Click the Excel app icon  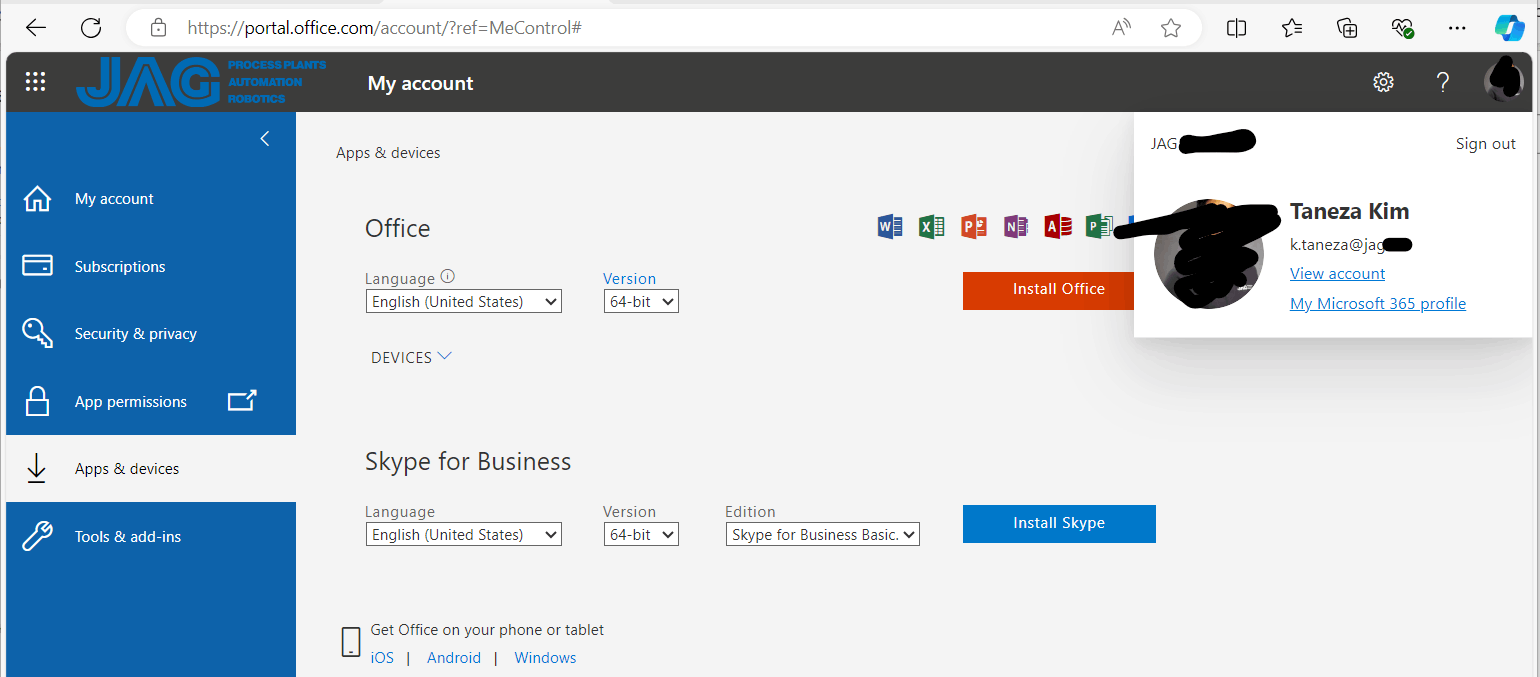click(931, 227)
